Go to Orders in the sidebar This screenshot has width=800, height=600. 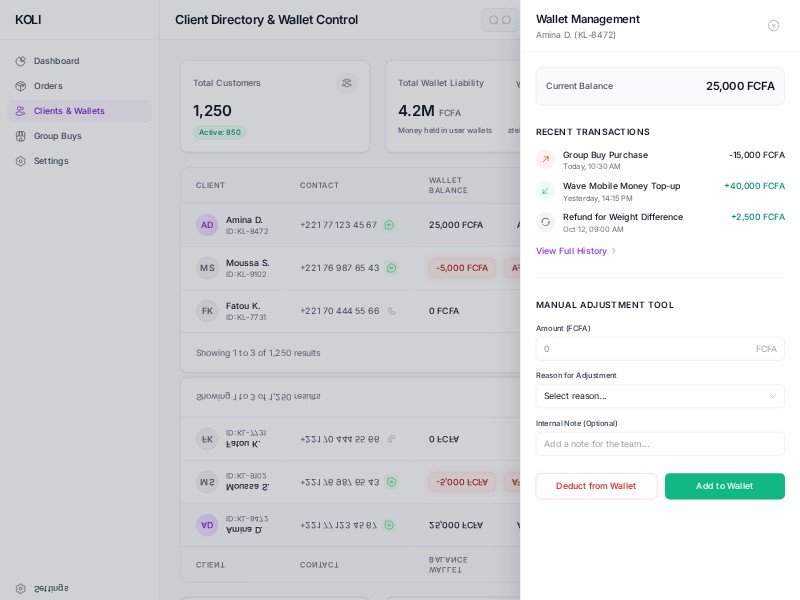point(47,86)
